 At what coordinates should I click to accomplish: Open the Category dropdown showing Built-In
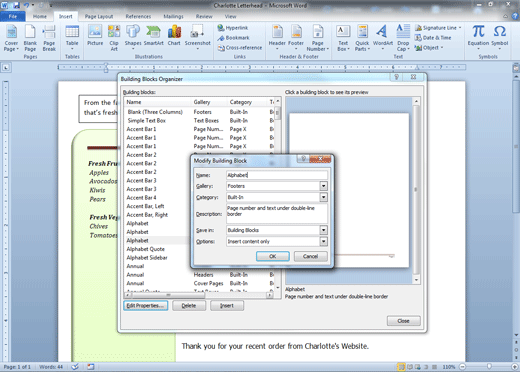click(x=323, y=197)
